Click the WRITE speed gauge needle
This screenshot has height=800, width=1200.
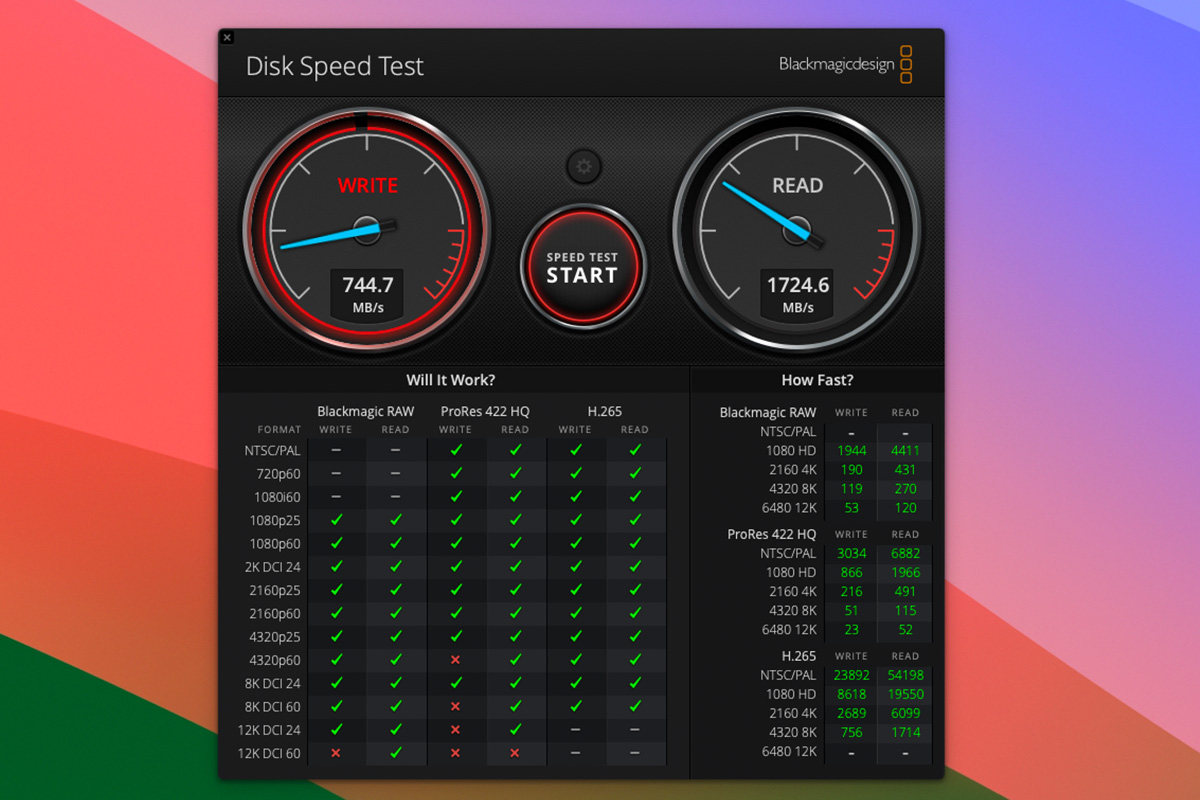point(338,234)
